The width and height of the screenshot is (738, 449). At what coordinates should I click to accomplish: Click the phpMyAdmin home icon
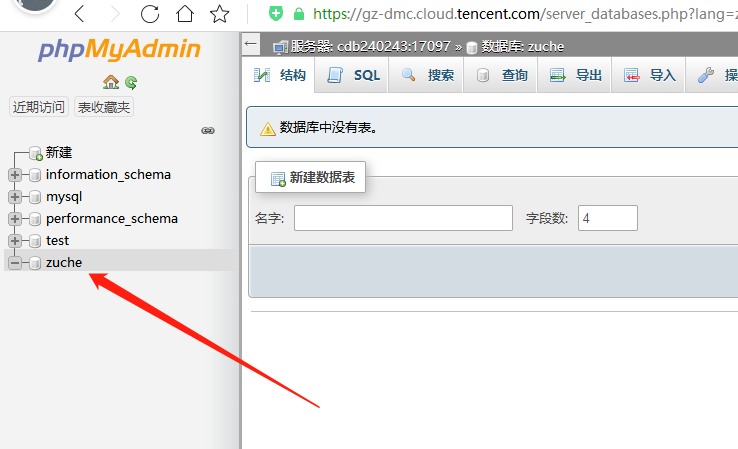pyautogui.click(x=111, y=82)
